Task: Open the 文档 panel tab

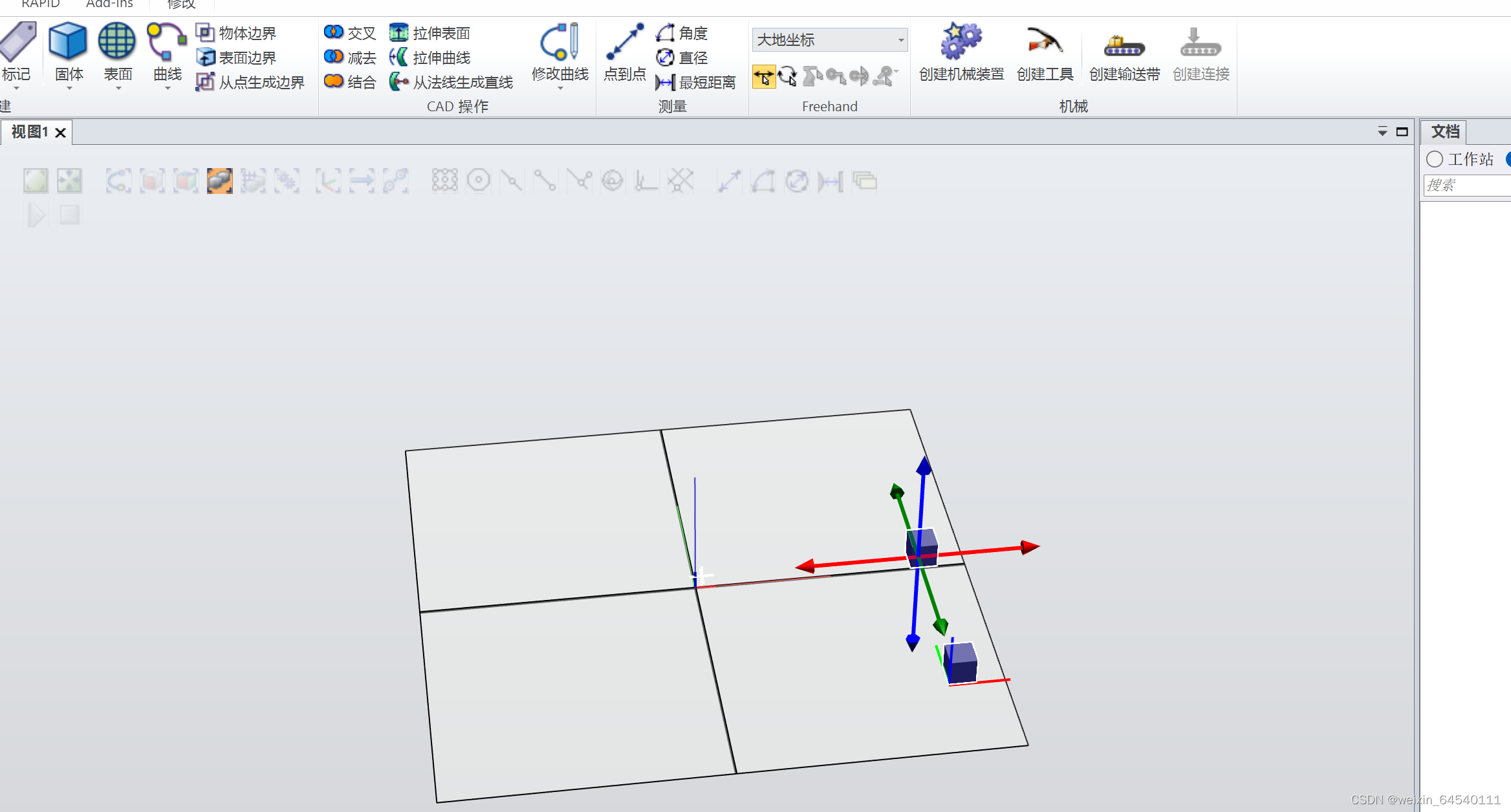Action: tap(1445, 132)
